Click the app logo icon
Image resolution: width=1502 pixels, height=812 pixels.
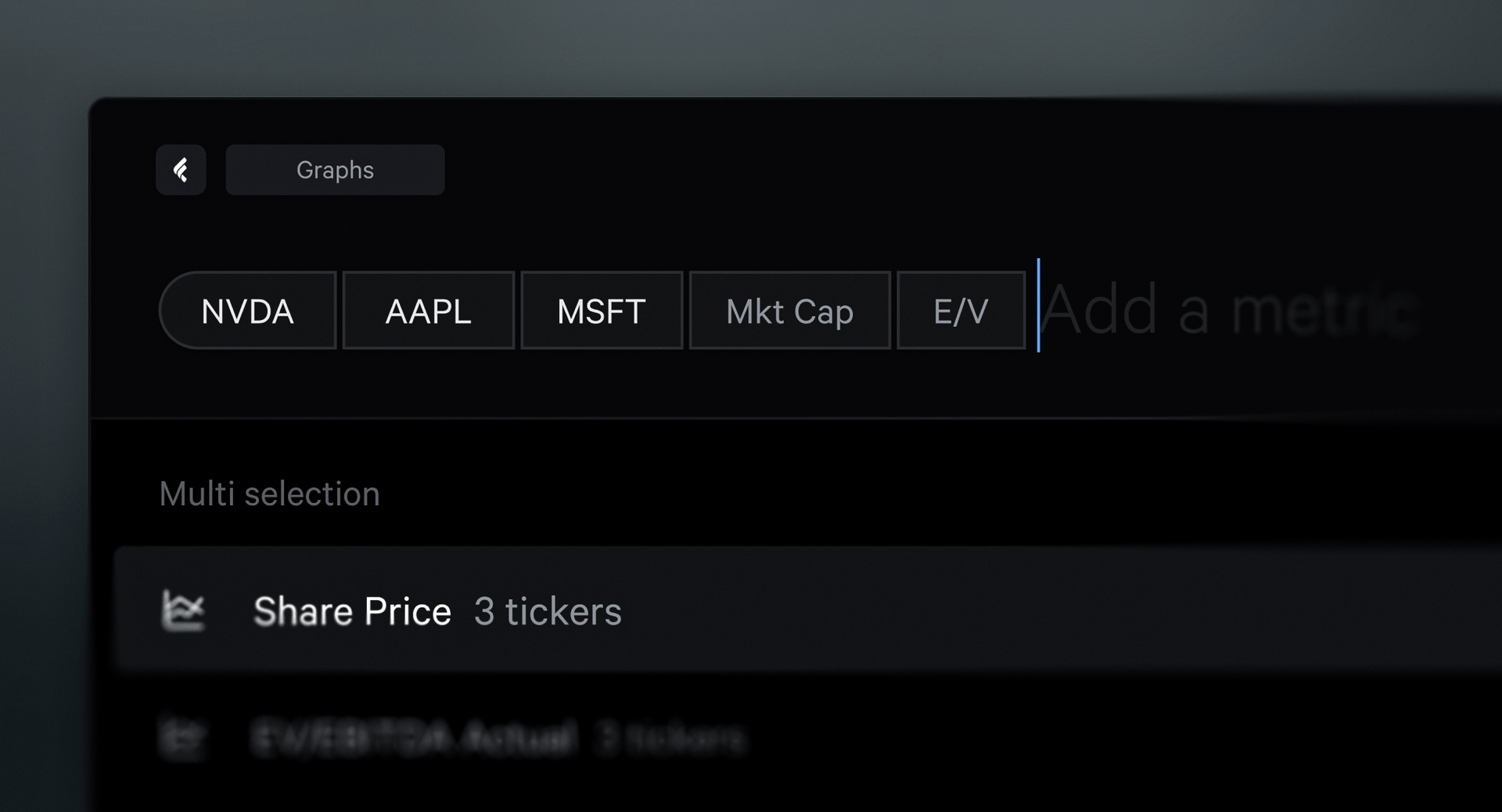(x=181, y=170)
